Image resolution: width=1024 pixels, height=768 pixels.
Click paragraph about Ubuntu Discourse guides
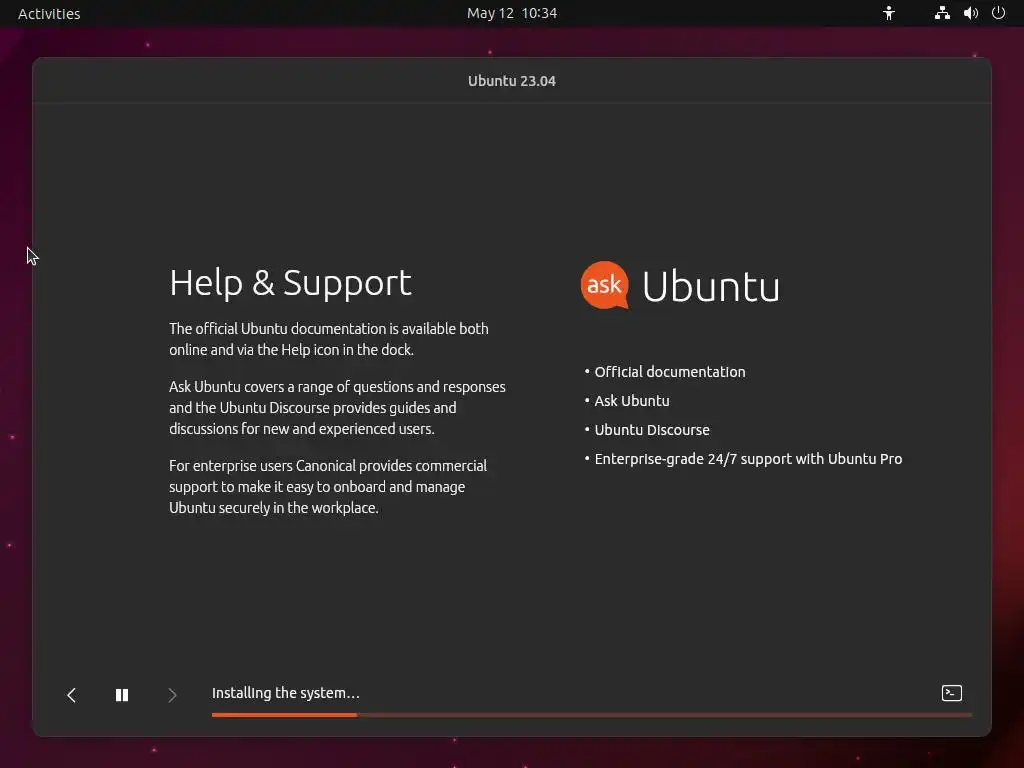pos(337,408)
